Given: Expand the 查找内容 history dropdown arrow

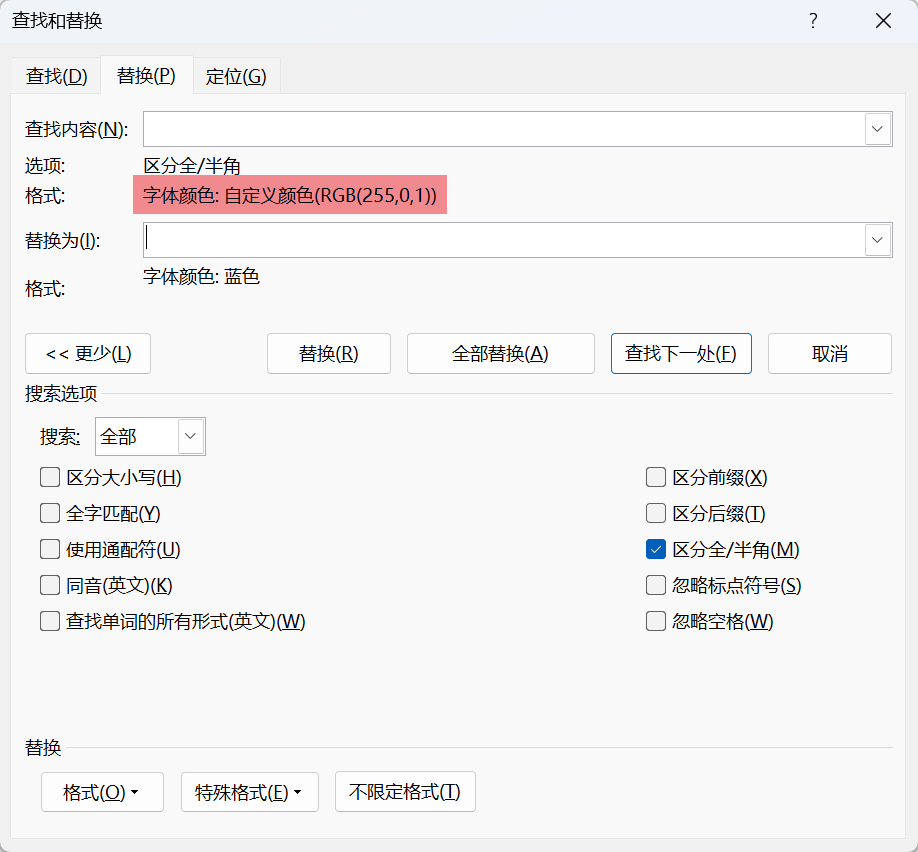Looking at the screenshot, I should pyautogui.click(x=877, y=129).
